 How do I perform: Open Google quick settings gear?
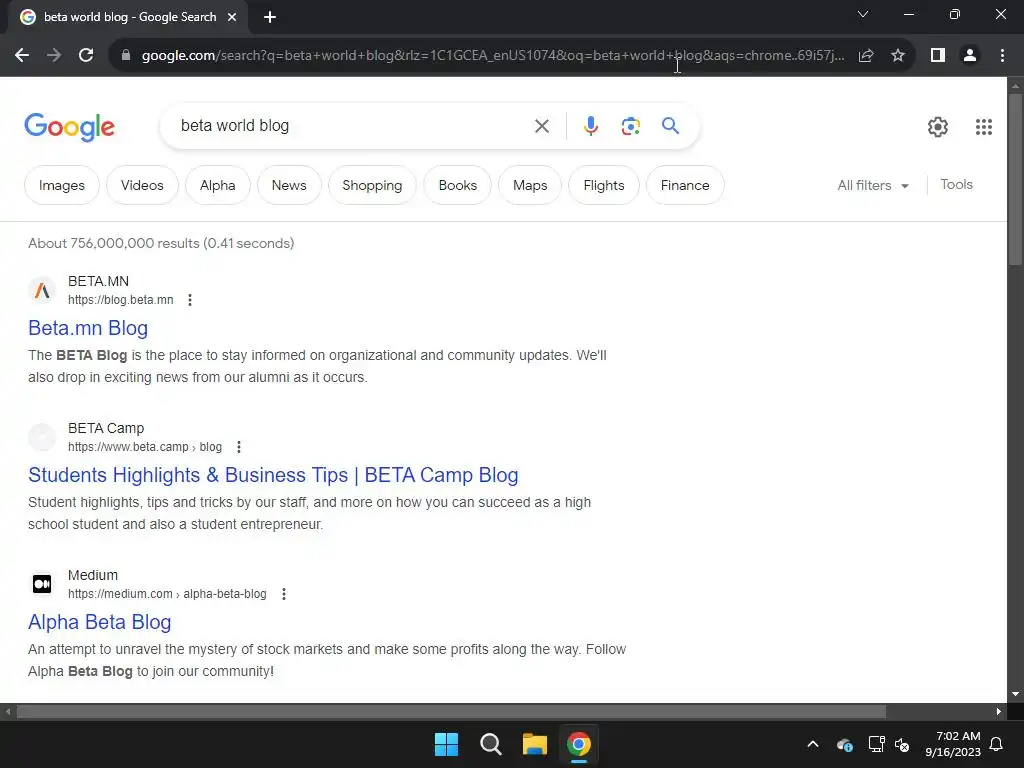tap(938, 127)
